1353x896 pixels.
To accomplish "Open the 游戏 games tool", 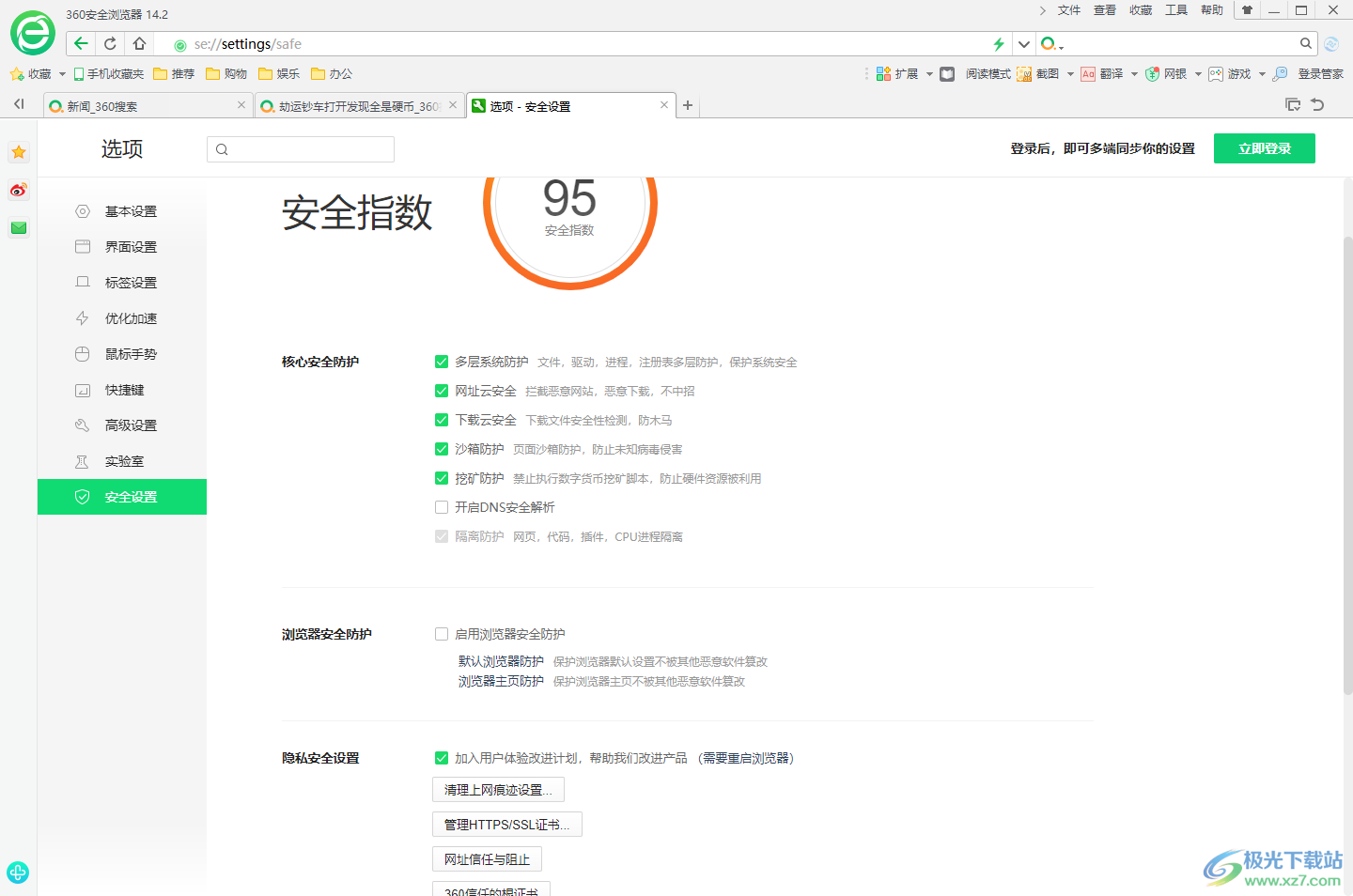I will click(1230, 74).
